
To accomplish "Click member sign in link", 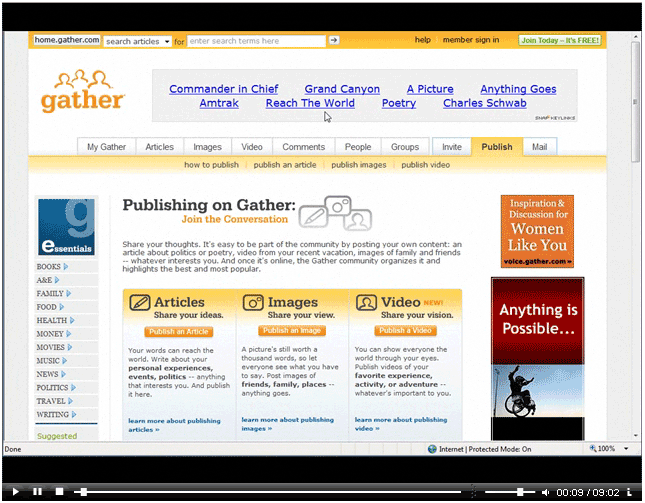I will tap(471, 40).
